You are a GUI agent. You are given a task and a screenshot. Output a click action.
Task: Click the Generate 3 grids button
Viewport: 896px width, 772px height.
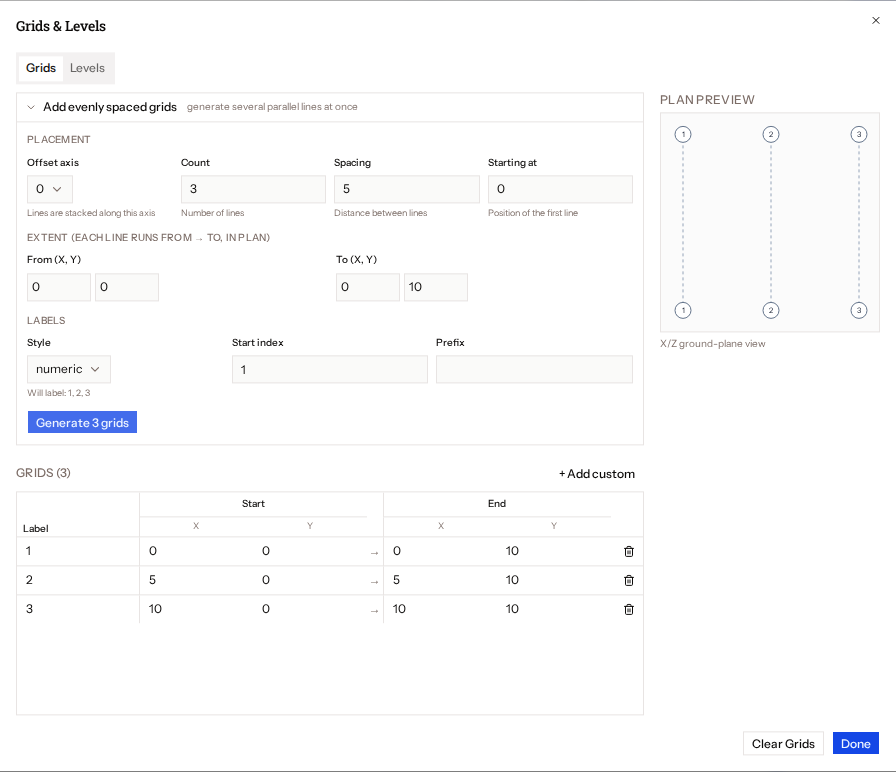pyautogui.click(x=82, y=422)
